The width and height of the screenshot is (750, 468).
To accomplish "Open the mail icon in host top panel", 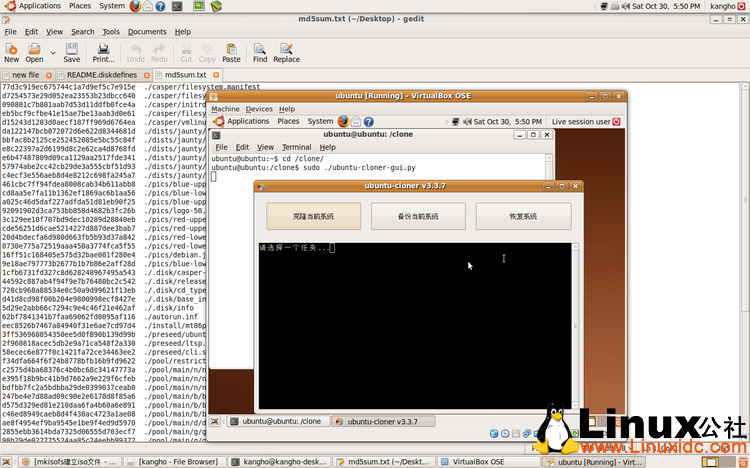I will tap(148, 6).
